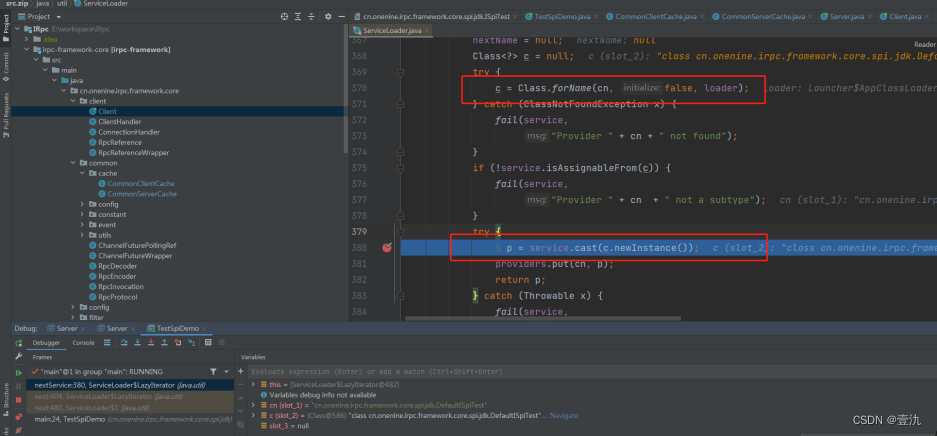Click Navigate link for c (slot_2)

tap(564, 416)
